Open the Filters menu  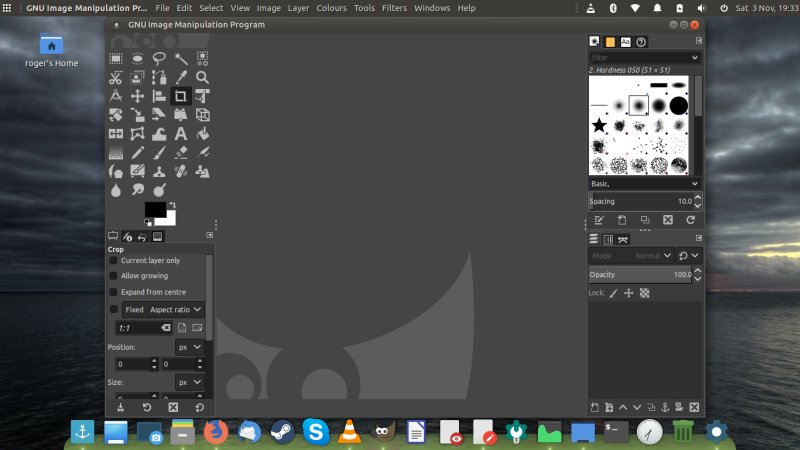394,8
